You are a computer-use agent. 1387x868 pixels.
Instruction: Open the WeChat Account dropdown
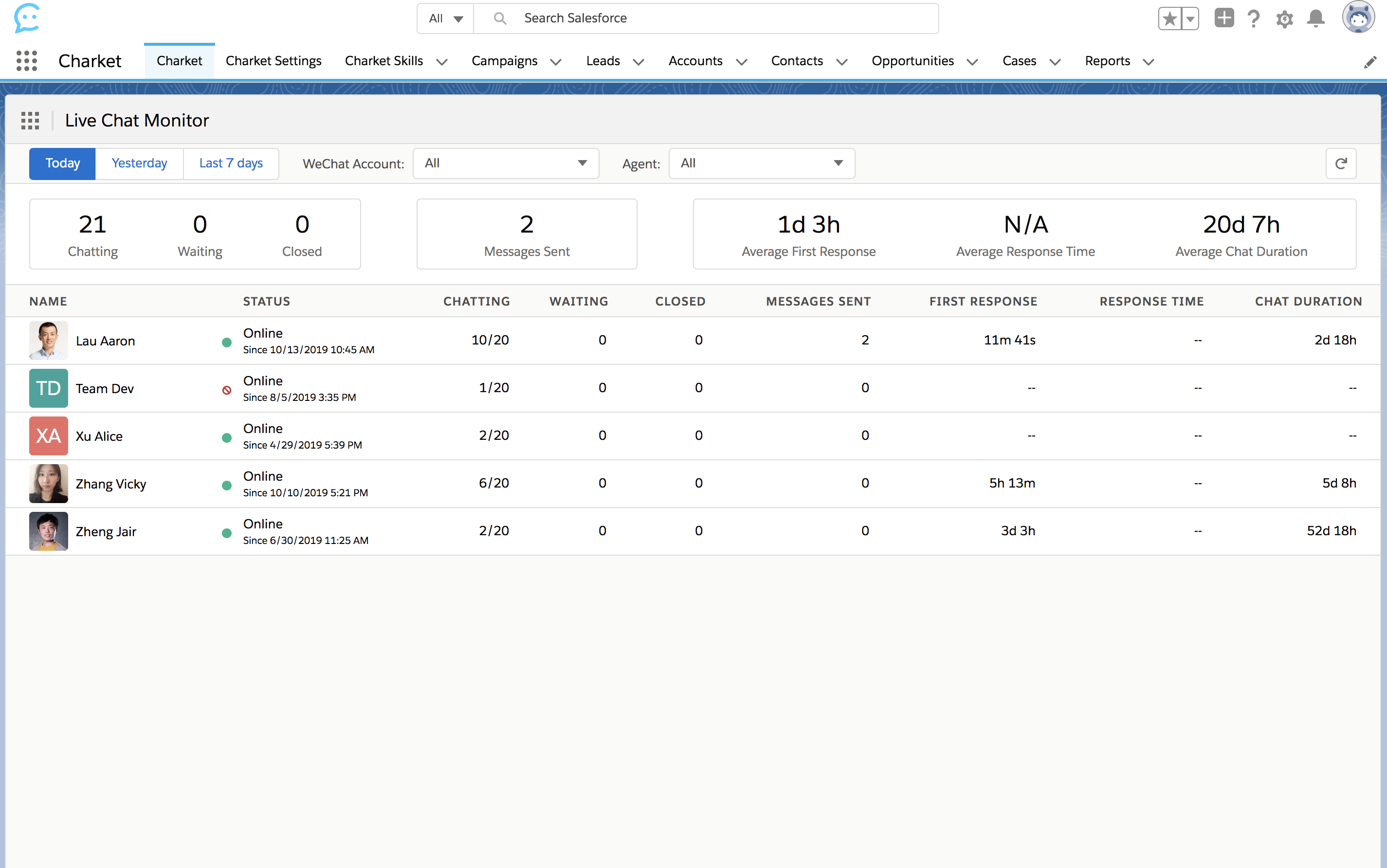tap(505, 163)
